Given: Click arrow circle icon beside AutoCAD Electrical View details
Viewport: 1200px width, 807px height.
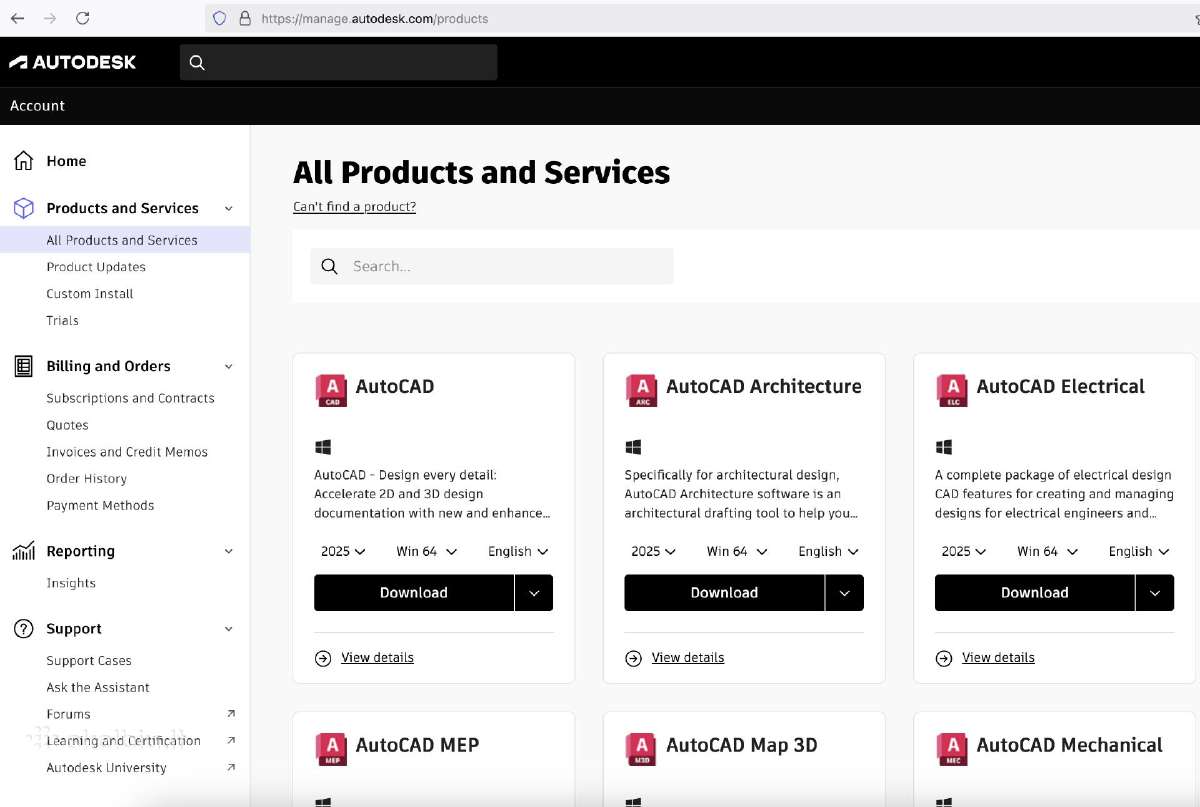Looking at the screenshot, I should pos(944,658).
